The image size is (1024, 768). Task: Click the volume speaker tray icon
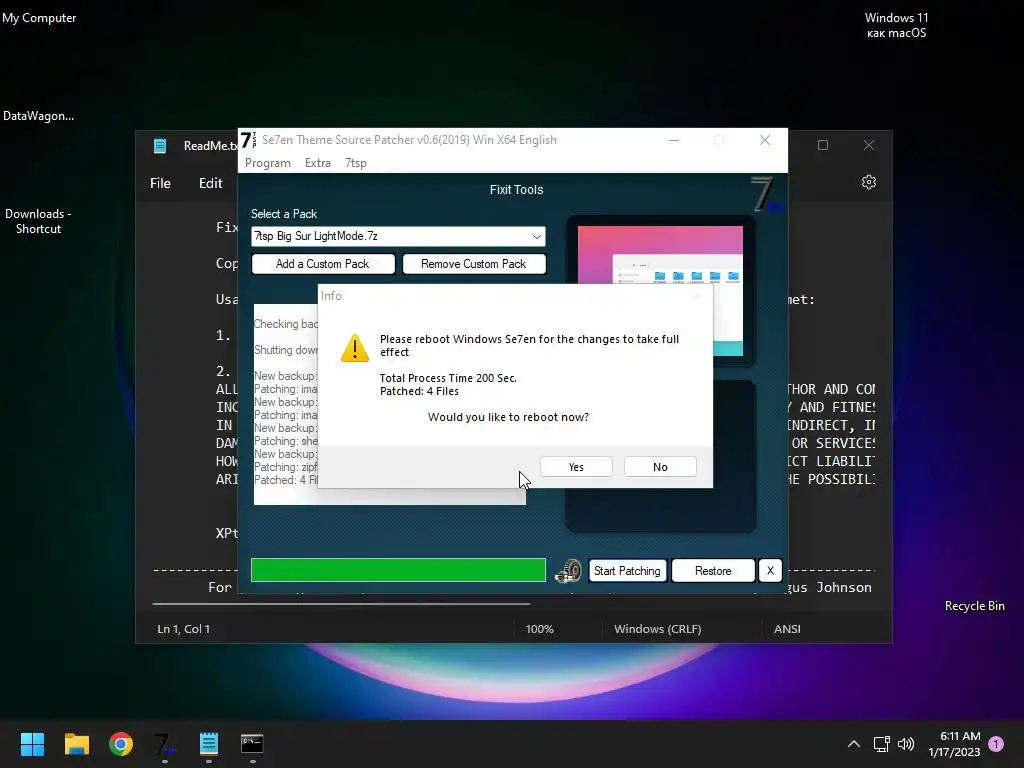[x=906, y=744]
